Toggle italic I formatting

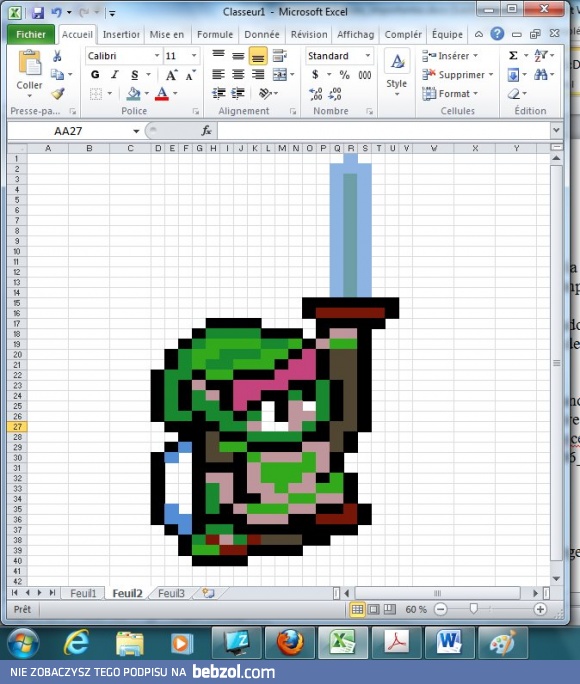pos(115,75)
